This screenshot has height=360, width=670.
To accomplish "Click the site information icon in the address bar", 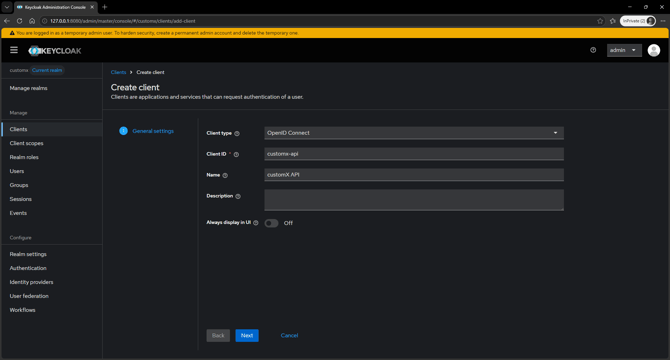I will pyautogui.click(x=44, y=21).
